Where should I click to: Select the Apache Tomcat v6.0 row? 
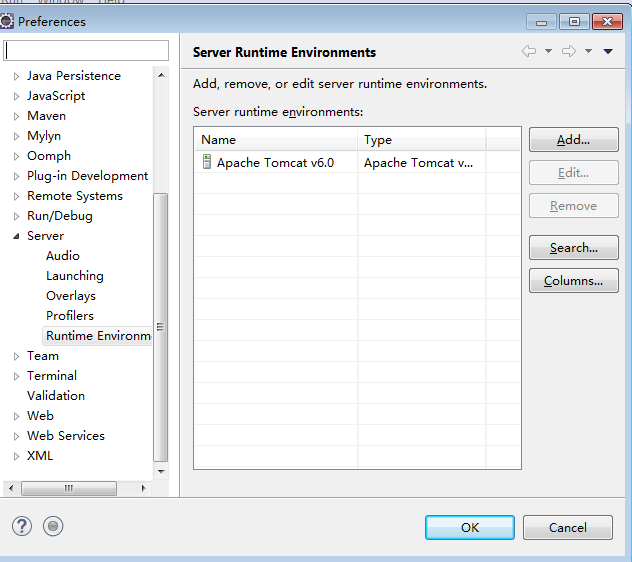click(358, 162)
